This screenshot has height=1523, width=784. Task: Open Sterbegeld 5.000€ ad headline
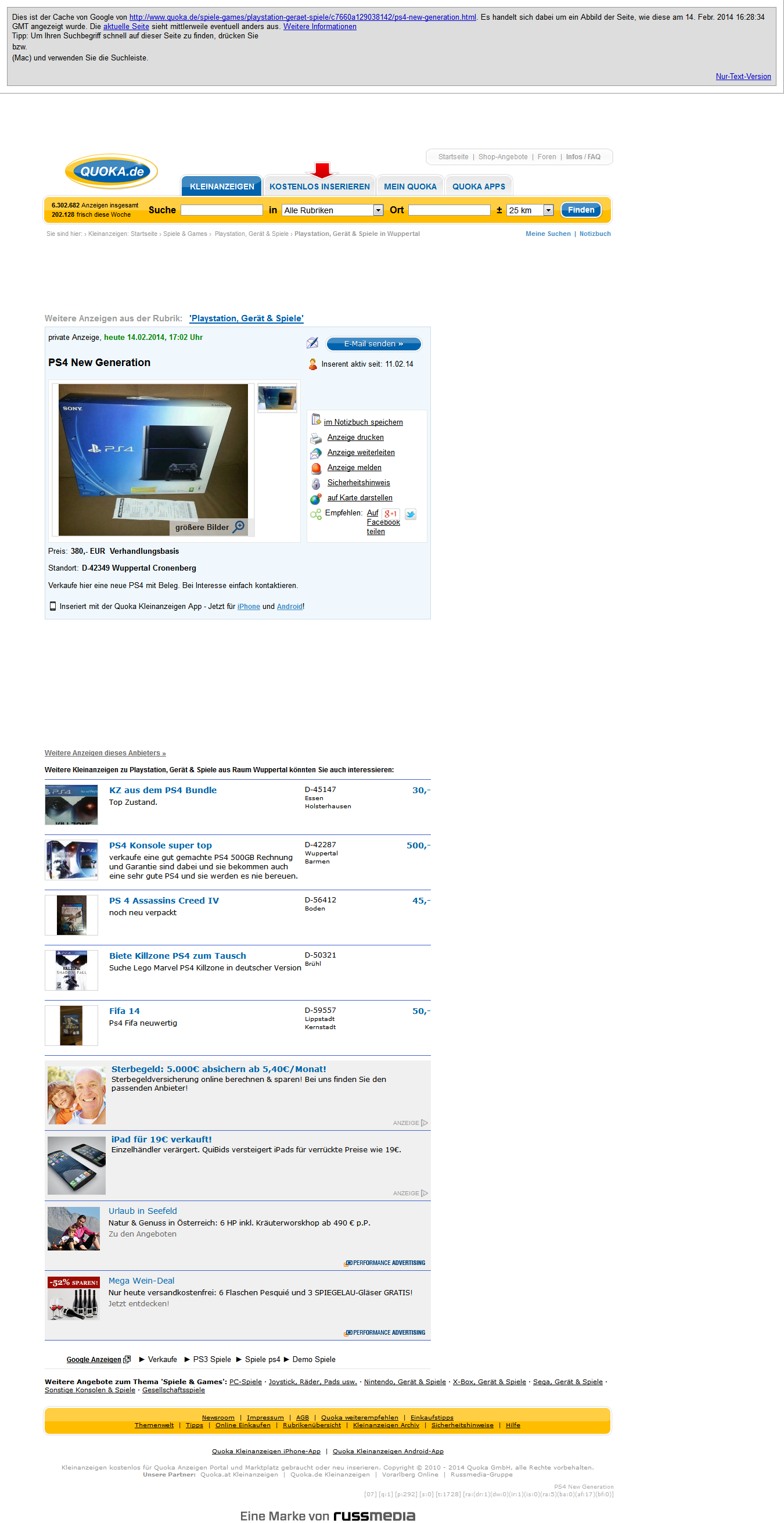218,1069
